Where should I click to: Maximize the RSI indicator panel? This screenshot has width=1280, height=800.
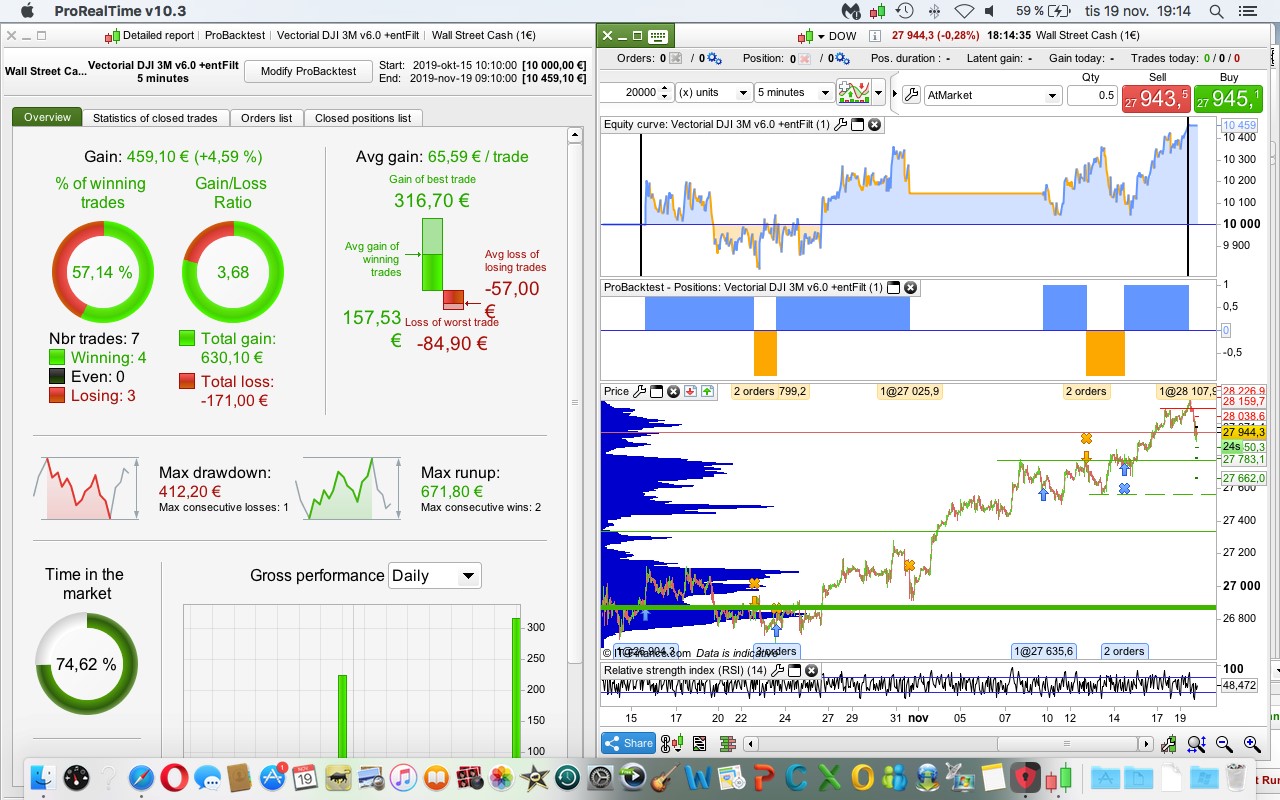(795, 670)
